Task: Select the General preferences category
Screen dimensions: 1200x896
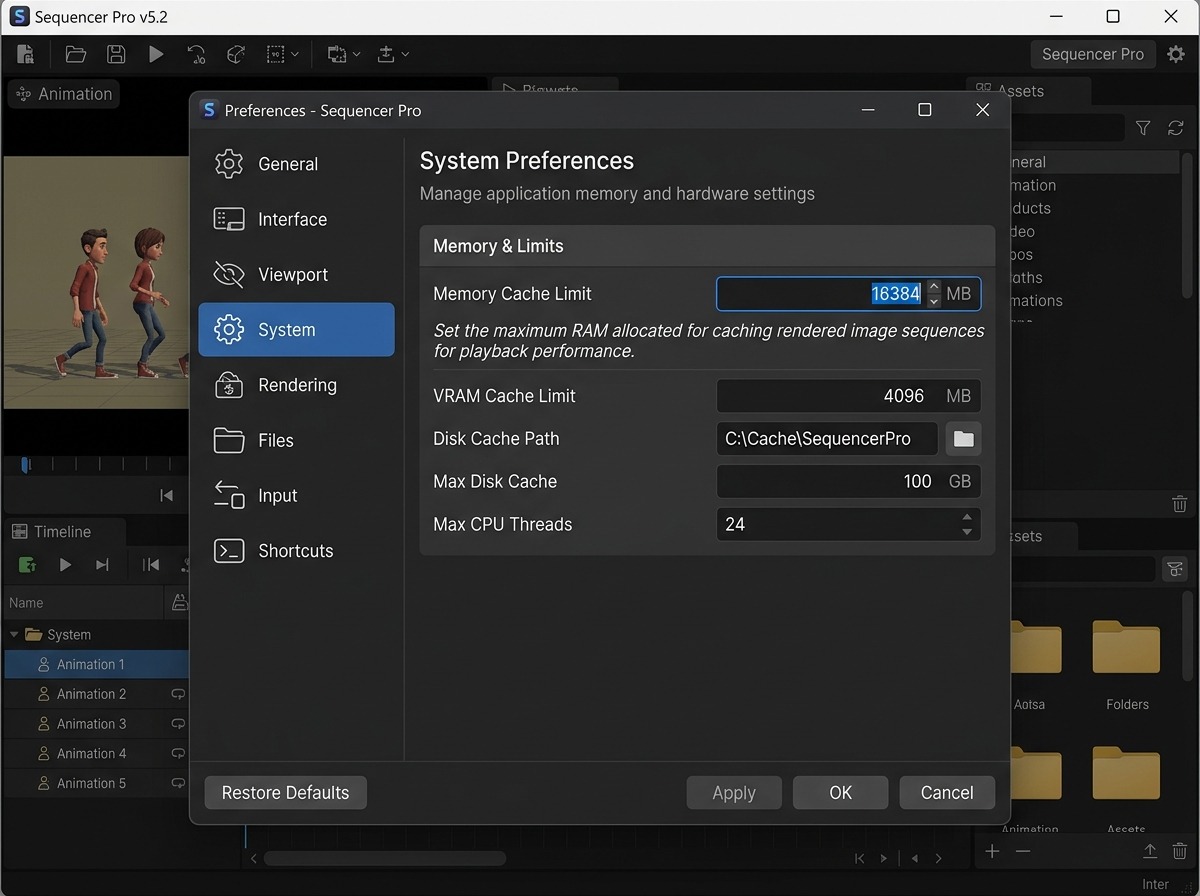Action: [x=297, y=164]
